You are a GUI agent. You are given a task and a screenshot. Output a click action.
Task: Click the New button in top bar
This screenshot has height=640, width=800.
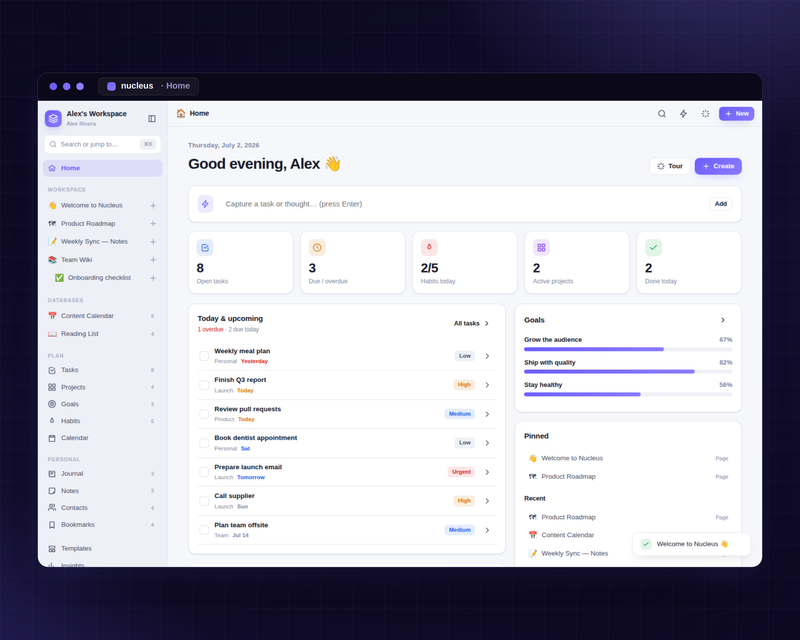736,114
